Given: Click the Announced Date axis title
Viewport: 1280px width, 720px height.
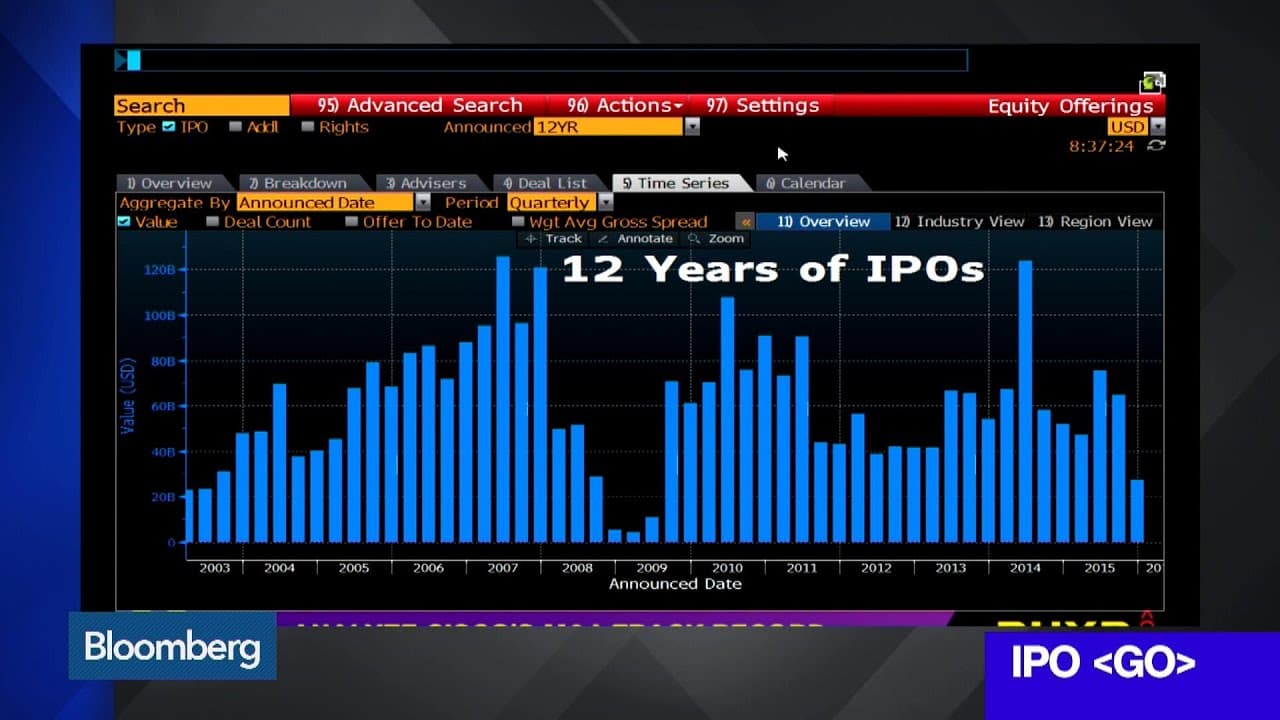Looking at the screenshot, I should point(675,584).
